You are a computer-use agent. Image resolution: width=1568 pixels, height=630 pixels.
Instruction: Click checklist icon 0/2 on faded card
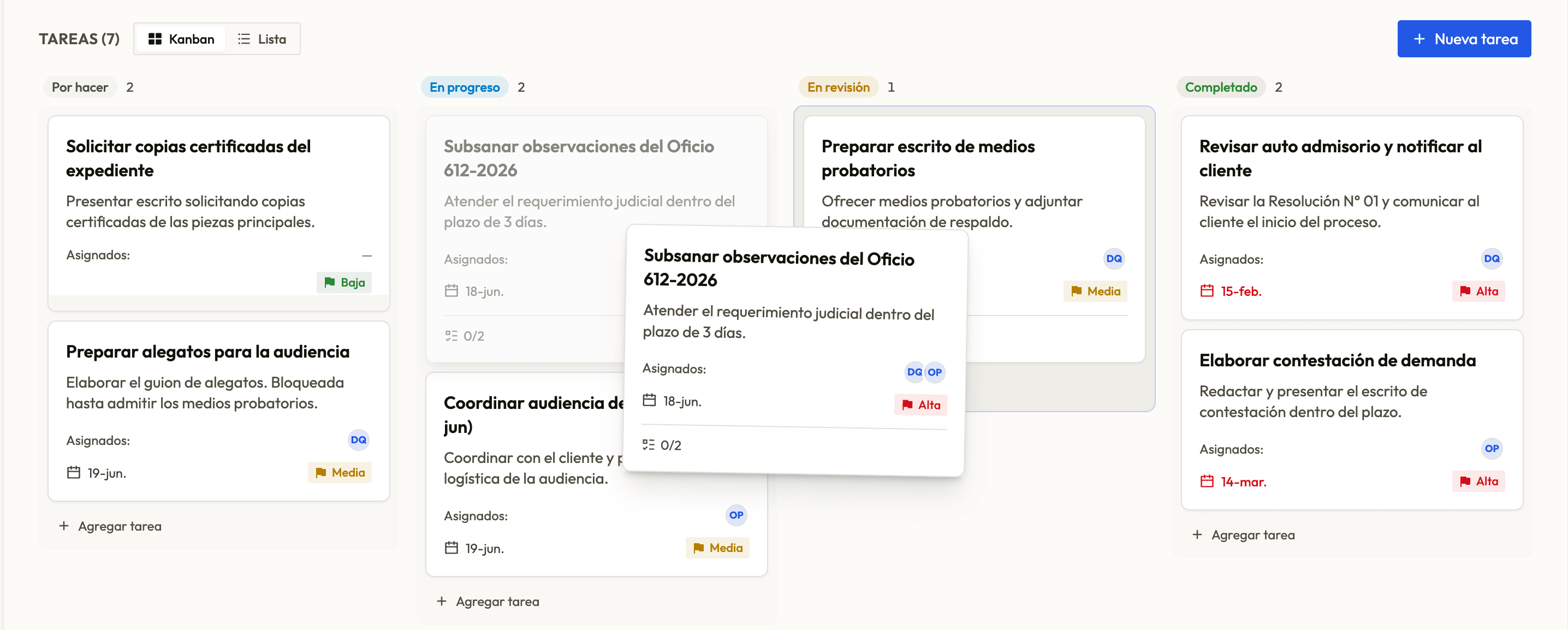pos(451,336)
